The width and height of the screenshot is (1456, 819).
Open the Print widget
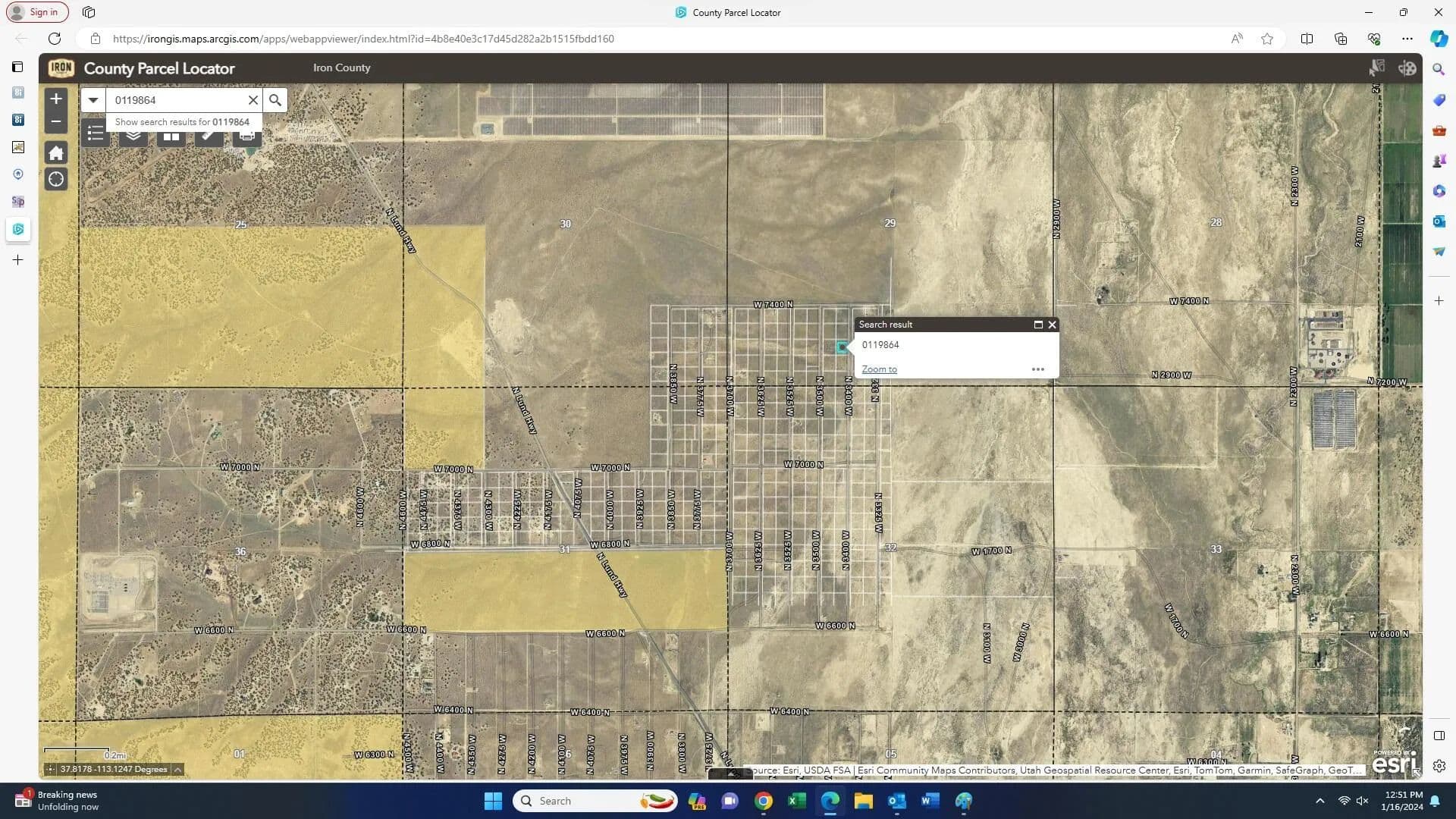coord(246,137)
